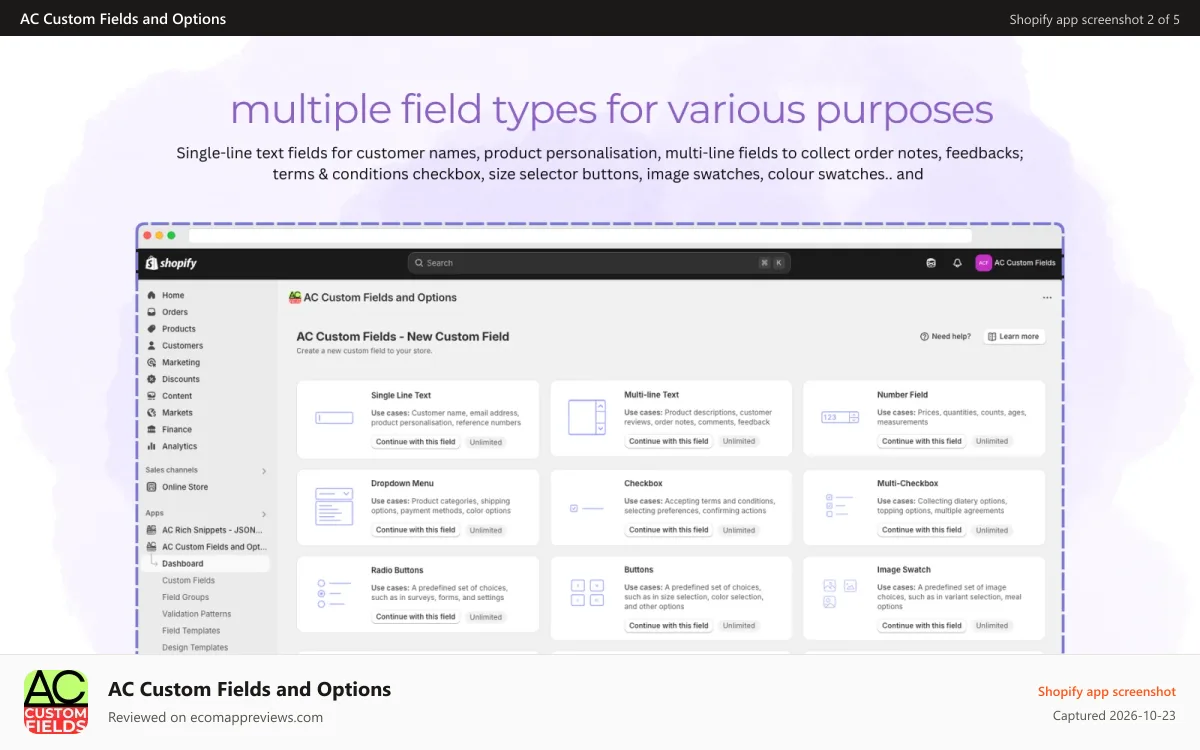Image resolution: width=1200 pixels, height=750 pixels.
Task: Click Unlimited badge on Number Field
Action: (x=992, y=441)
